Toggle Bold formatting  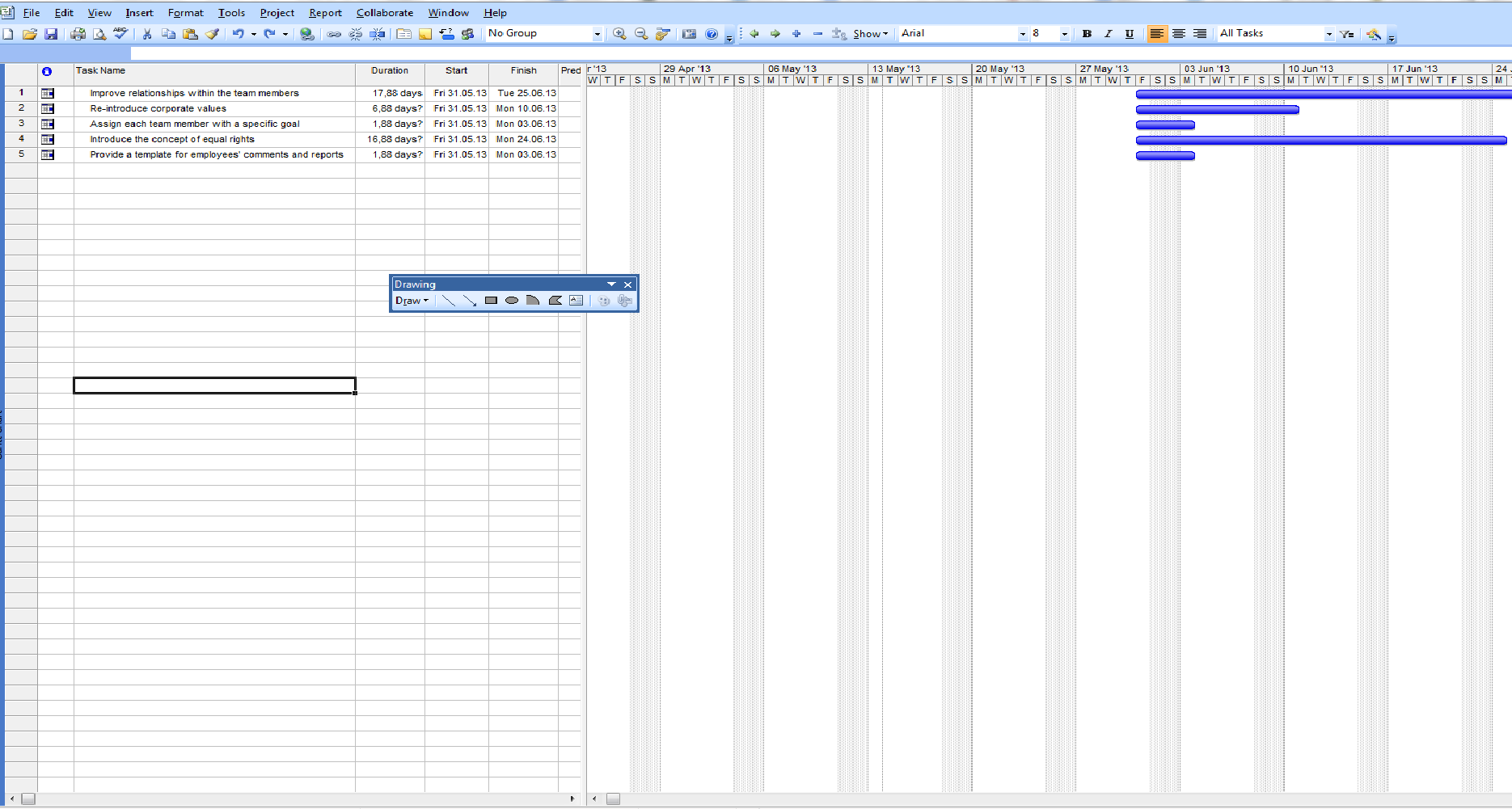pyautogui.click(x=1087, y=34)
